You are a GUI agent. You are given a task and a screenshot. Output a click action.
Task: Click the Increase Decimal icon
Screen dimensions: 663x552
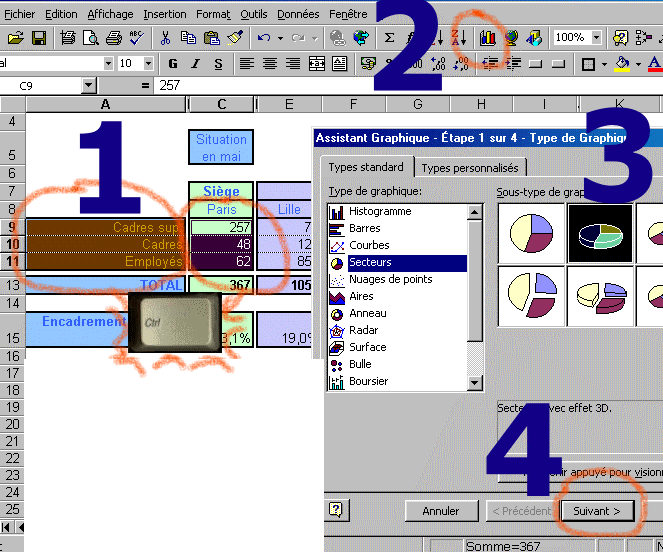point(438,64)
